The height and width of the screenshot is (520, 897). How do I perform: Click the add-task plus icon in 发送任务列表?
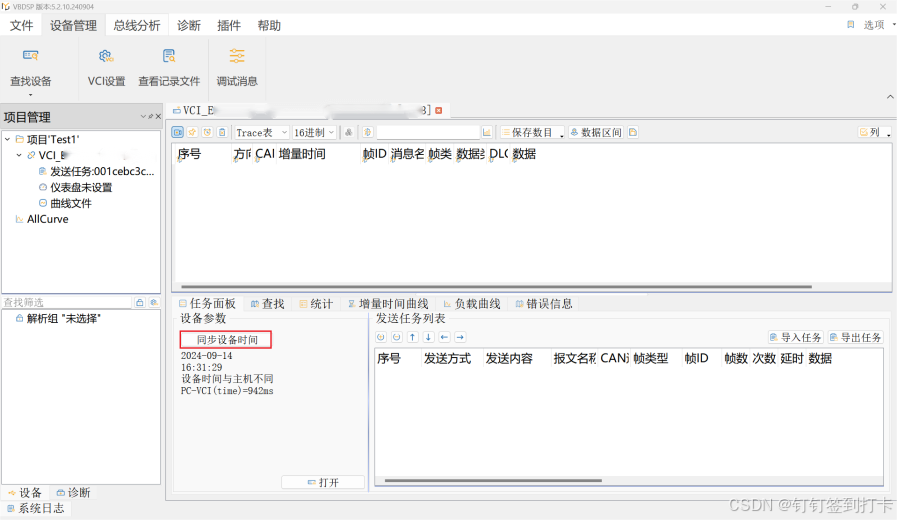click(x=381, y=337)
